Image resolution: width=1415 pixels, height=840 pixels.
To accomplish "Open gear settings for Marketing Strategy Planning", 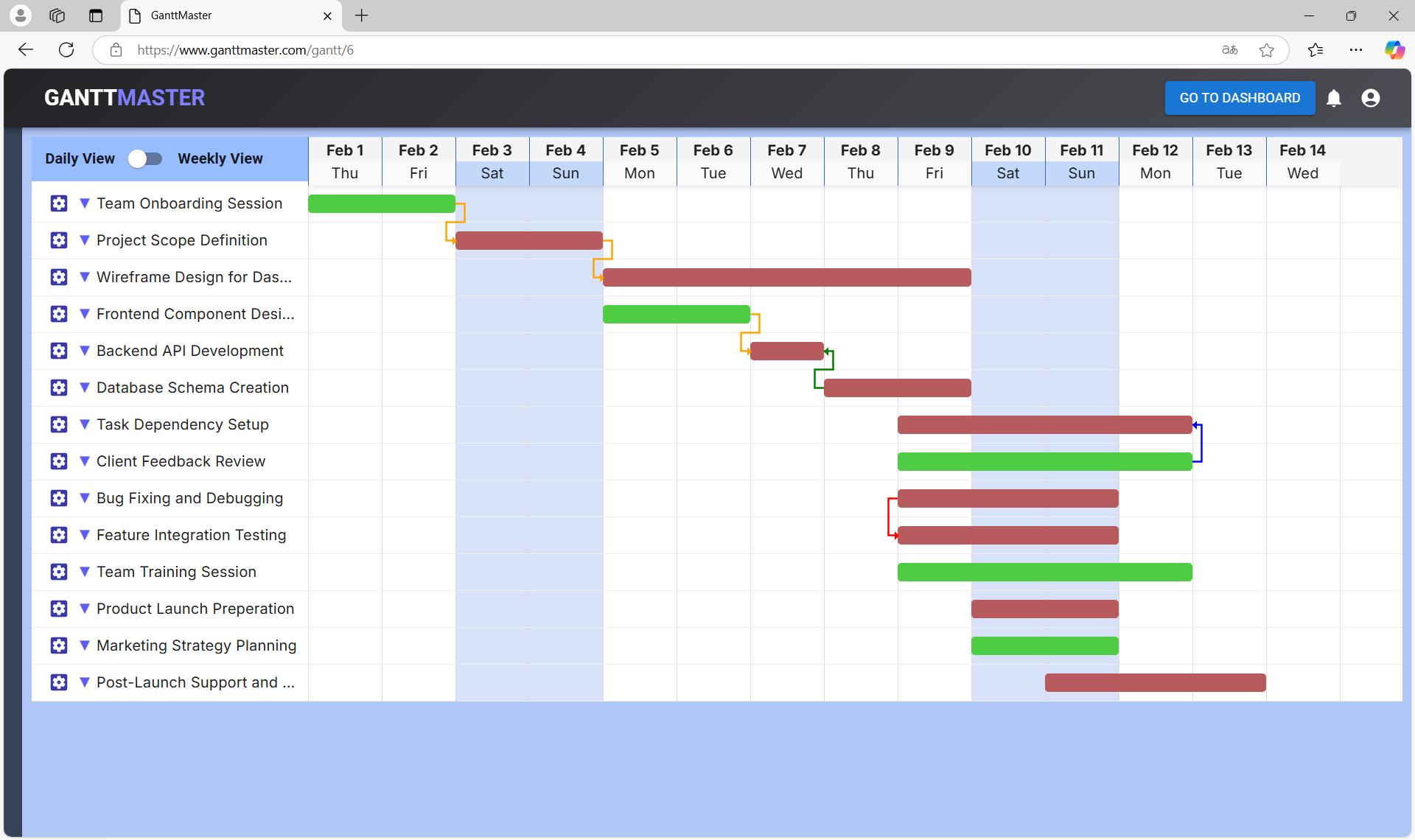I will point(58,645).
